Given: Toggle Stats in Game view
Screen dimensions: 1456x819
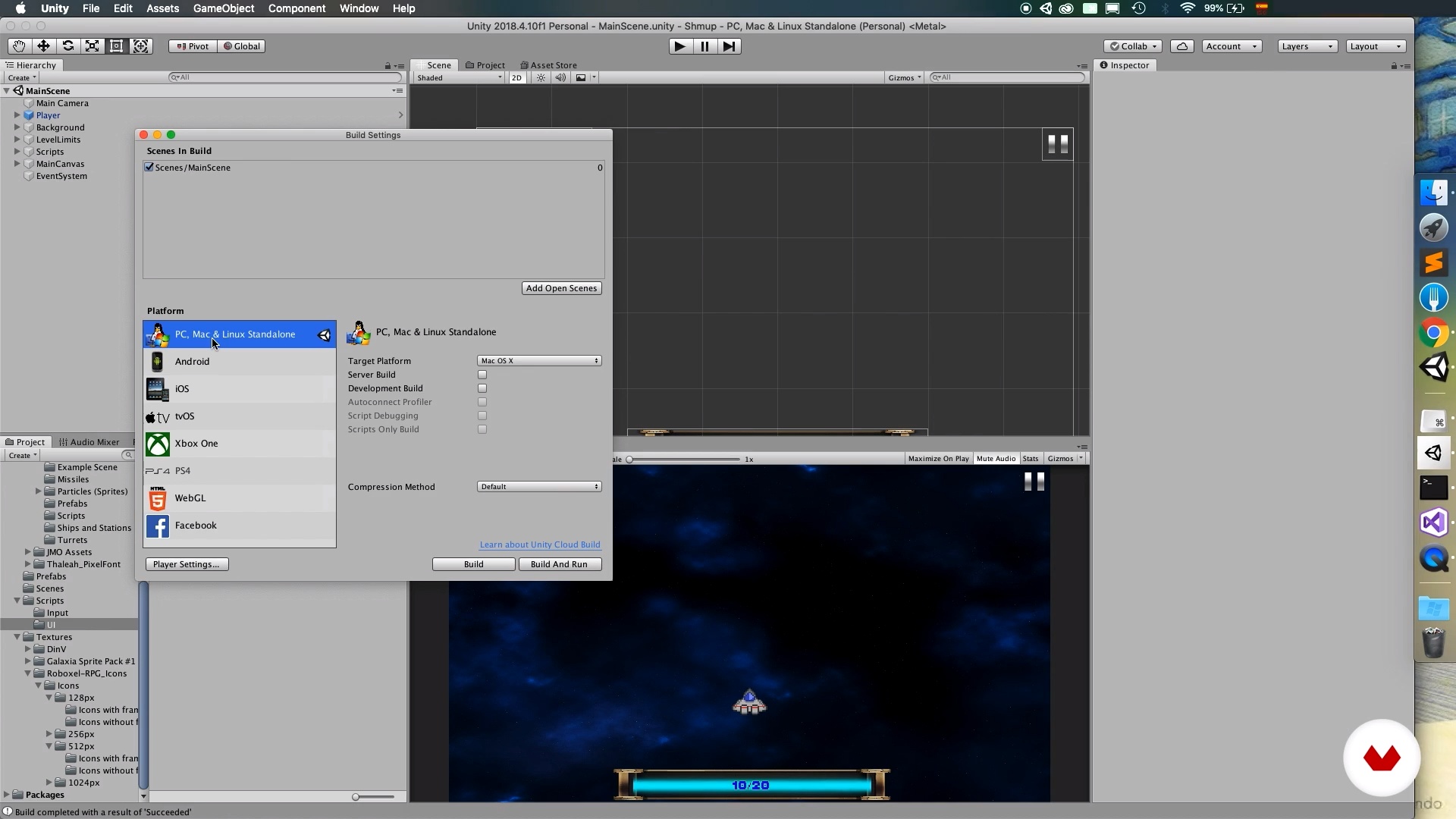Looking at the screenshot, I should point(1031,459).
